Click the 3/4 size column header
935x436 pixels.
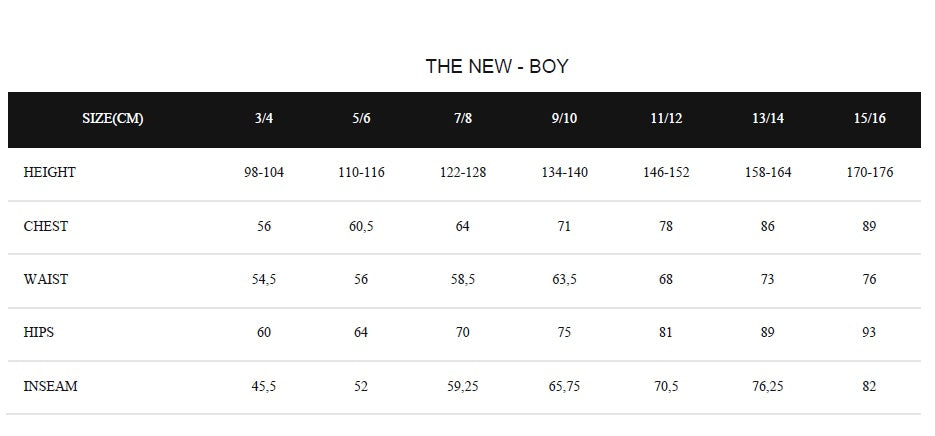click(264, 119)
